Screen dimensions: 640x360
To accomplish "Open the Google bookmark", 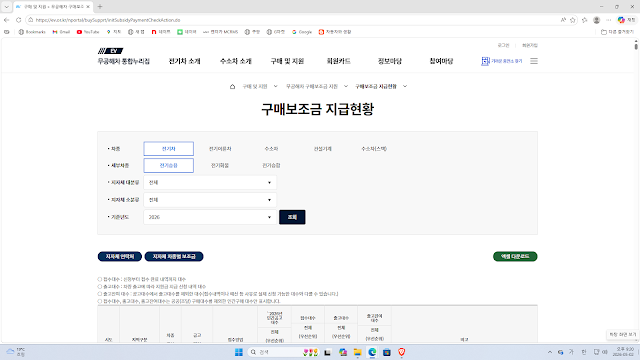I will pos(302,32).
